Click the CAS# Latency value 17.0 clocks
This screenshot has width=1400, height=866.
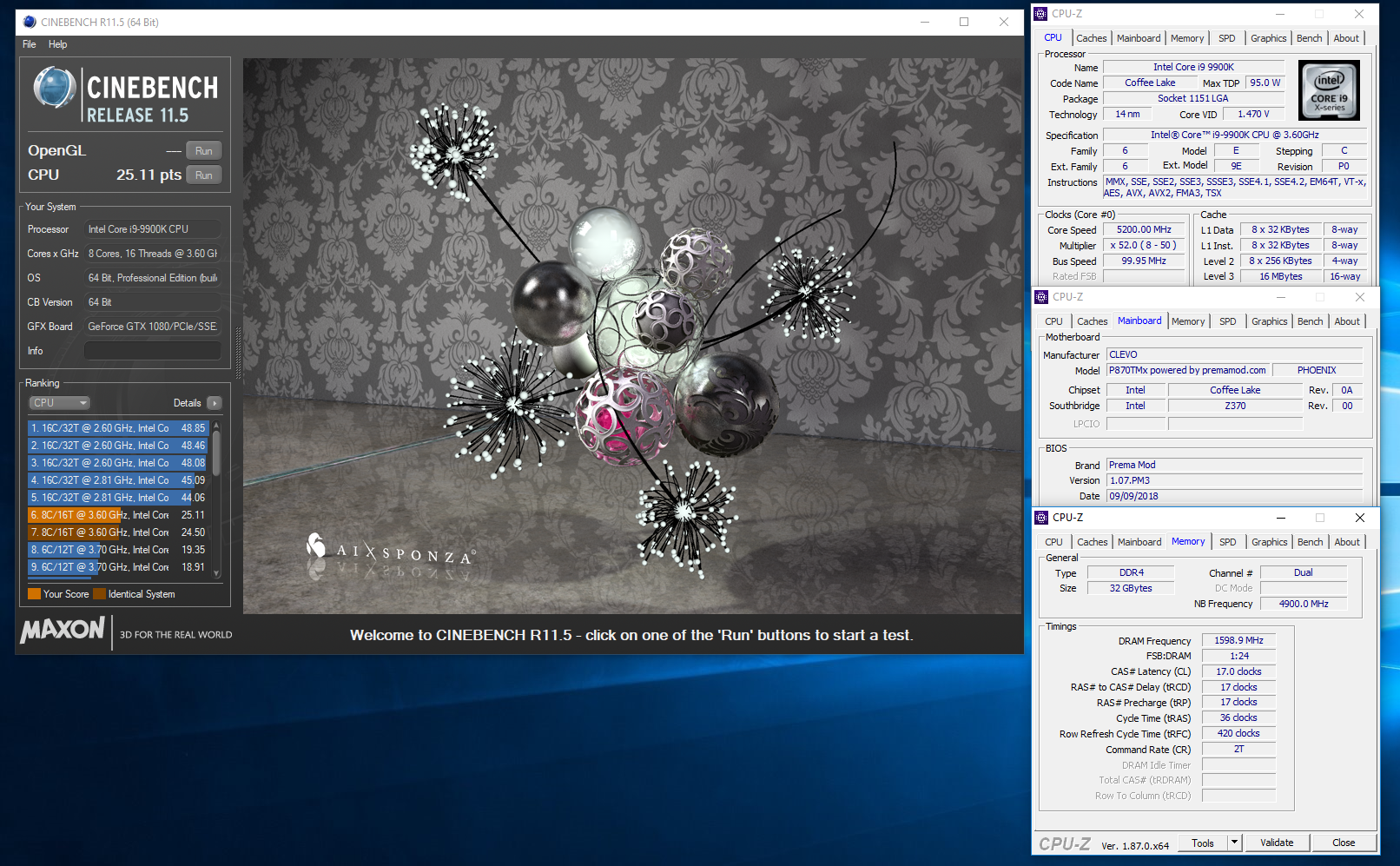click(x=1238, y=671)
